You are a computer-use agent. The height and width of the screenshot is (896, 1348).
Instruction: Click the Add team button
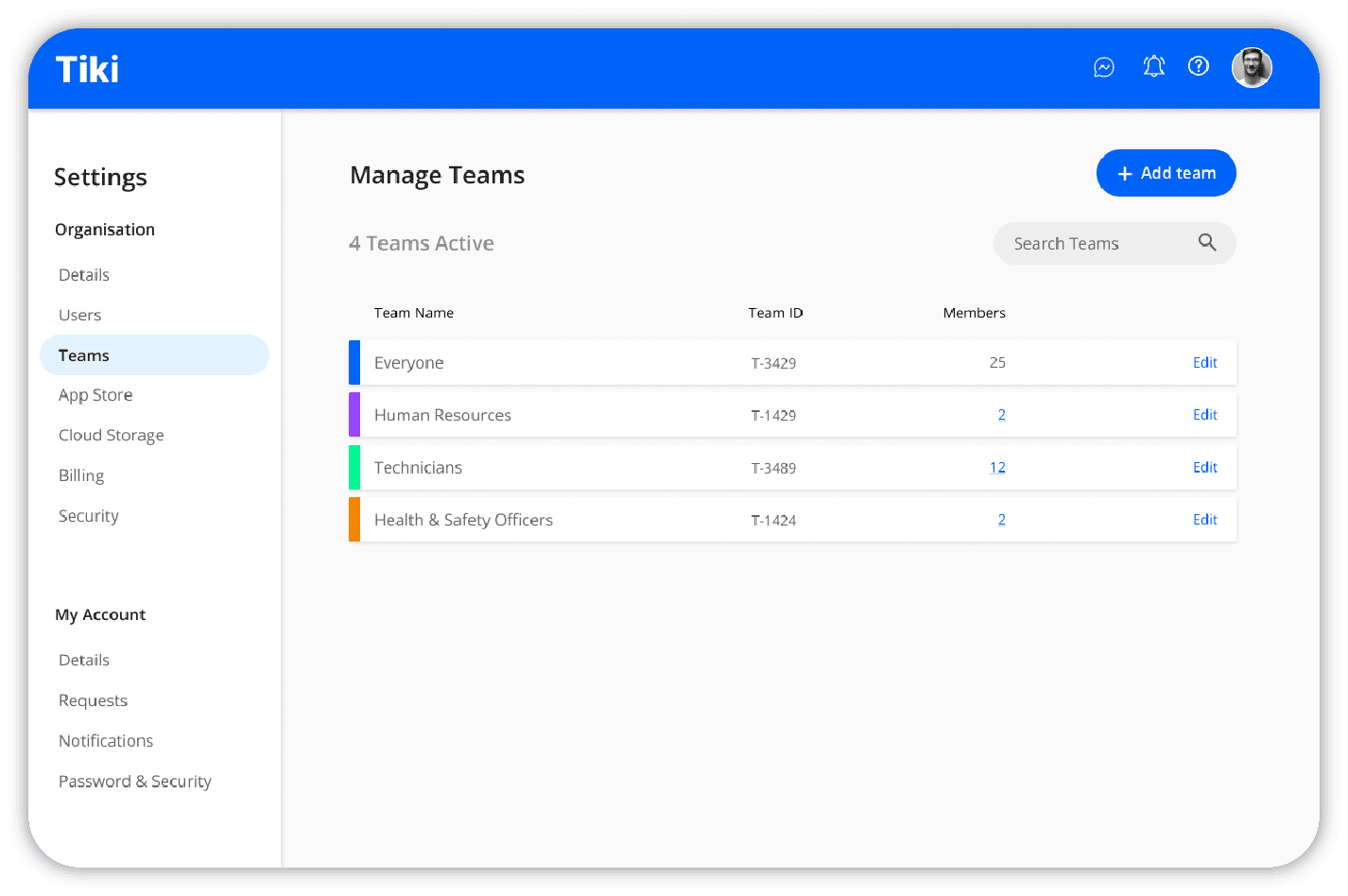(1167, 173)
